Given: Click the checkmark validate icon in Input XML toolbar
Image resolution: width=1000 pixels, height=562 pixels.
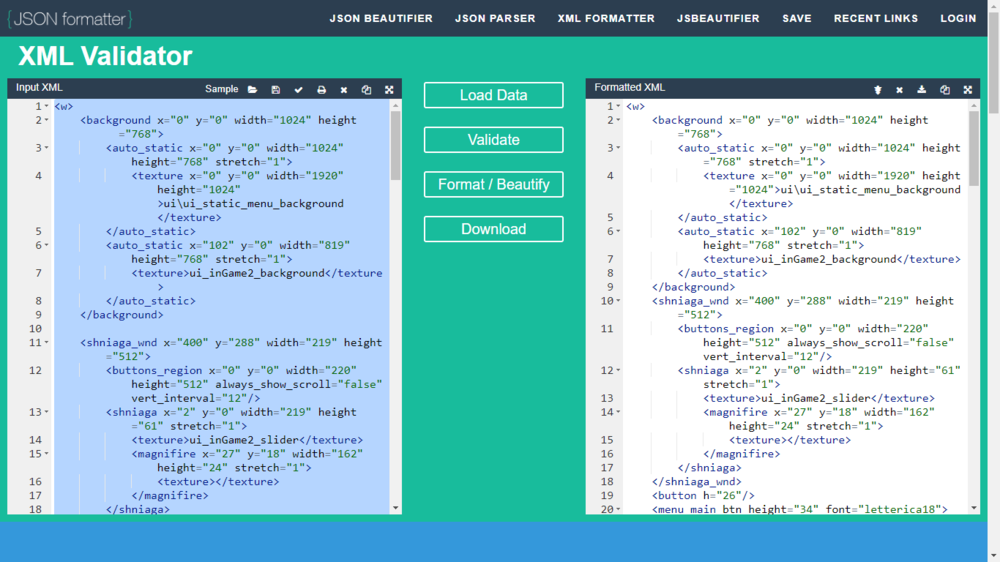Looking at the screenshot, I should (298, 90).
